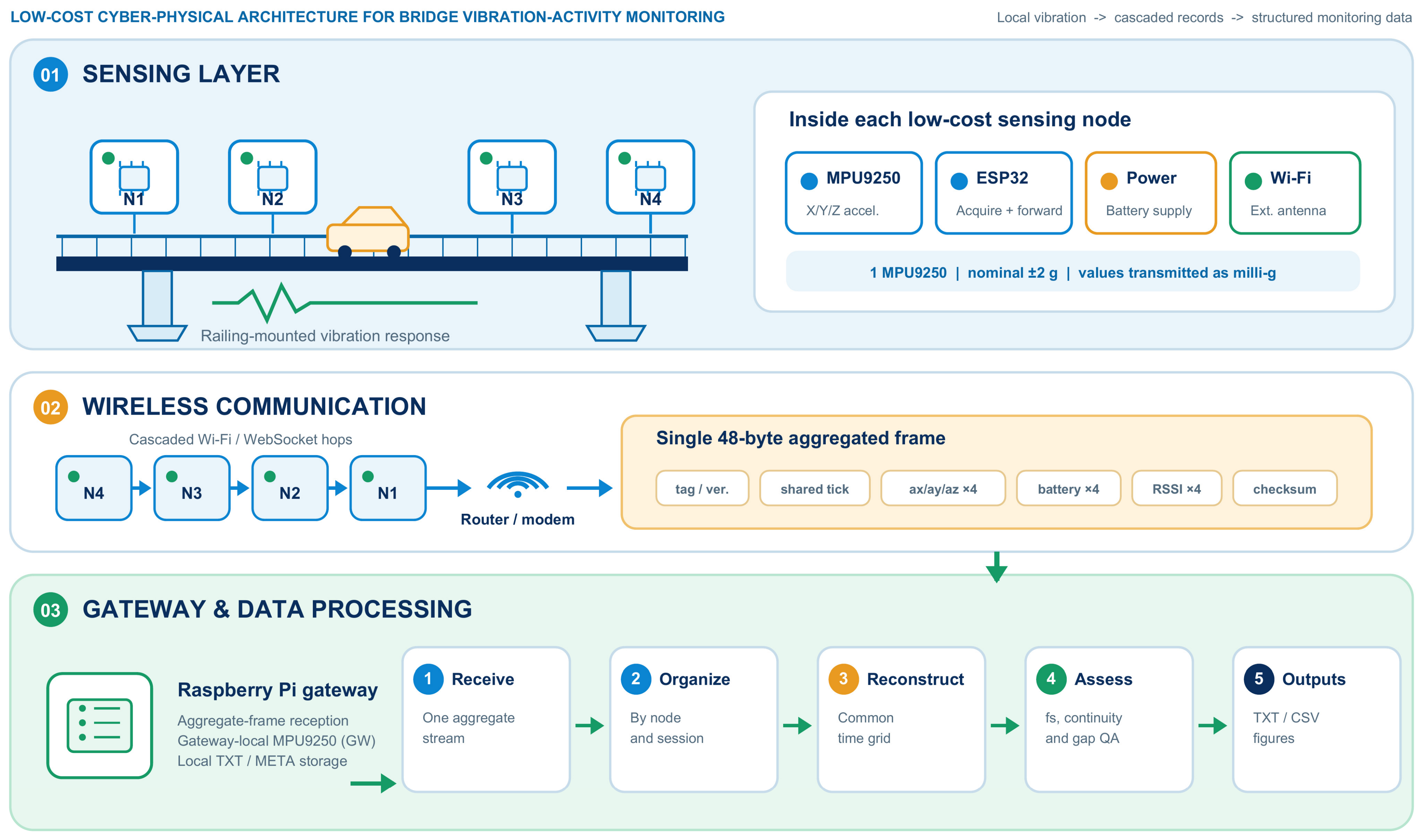Click 'Local TXT / META storage' line
This screenshot has width=1423, height=840.
(262, 761)
